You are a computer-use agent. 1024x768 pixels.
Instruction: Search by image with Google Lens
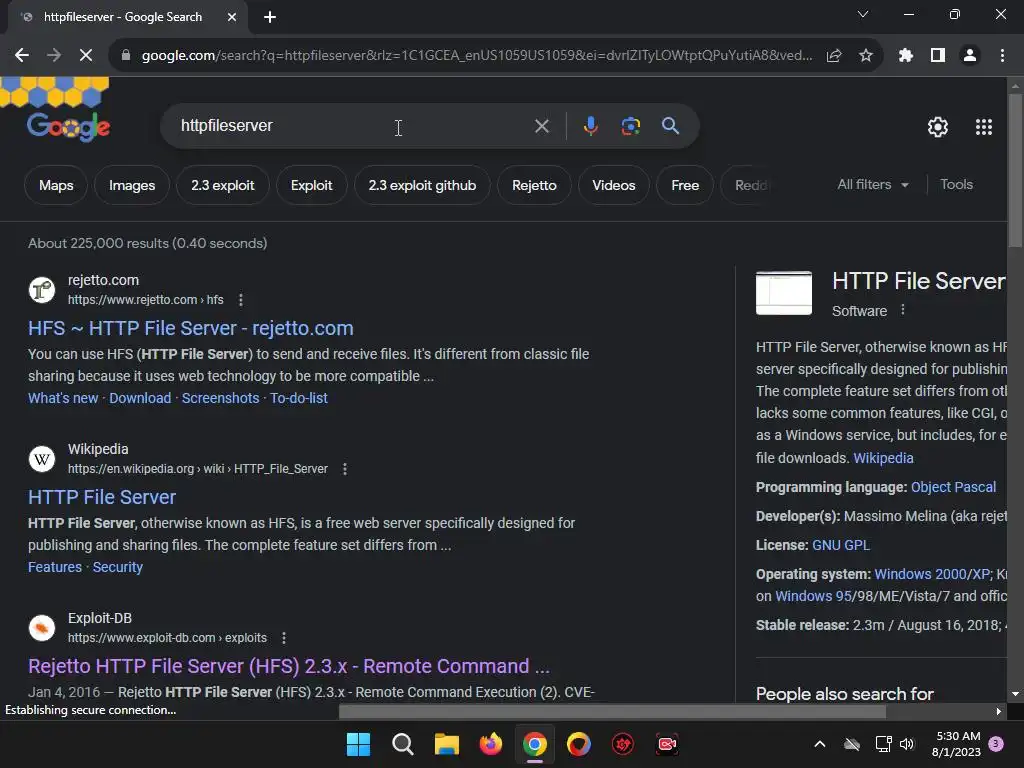click(x=630, y=126)
